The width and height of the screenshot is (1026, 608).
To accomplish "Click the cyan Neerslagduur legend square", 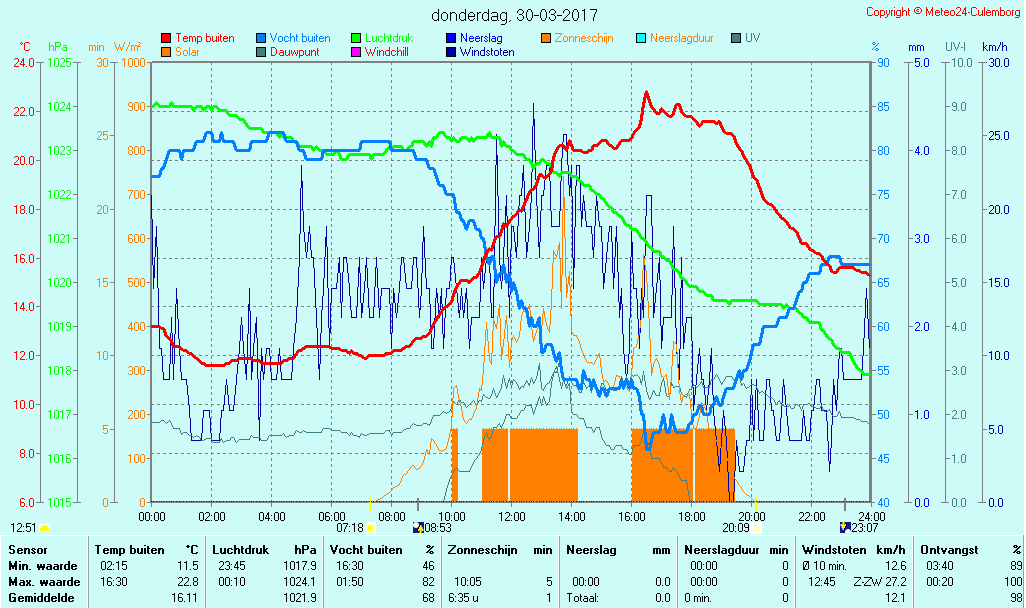I will tap(641, 38).
